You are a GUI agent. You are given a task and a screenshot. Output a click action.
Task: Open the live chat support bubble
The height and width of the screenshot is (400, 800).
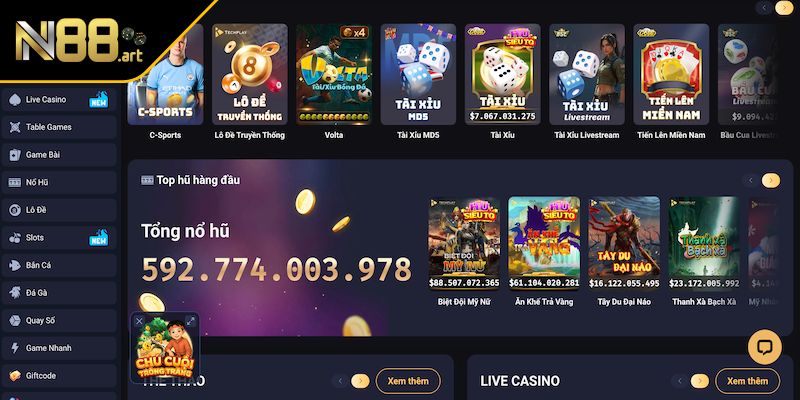pyautogui.click(x=764, y=347)
